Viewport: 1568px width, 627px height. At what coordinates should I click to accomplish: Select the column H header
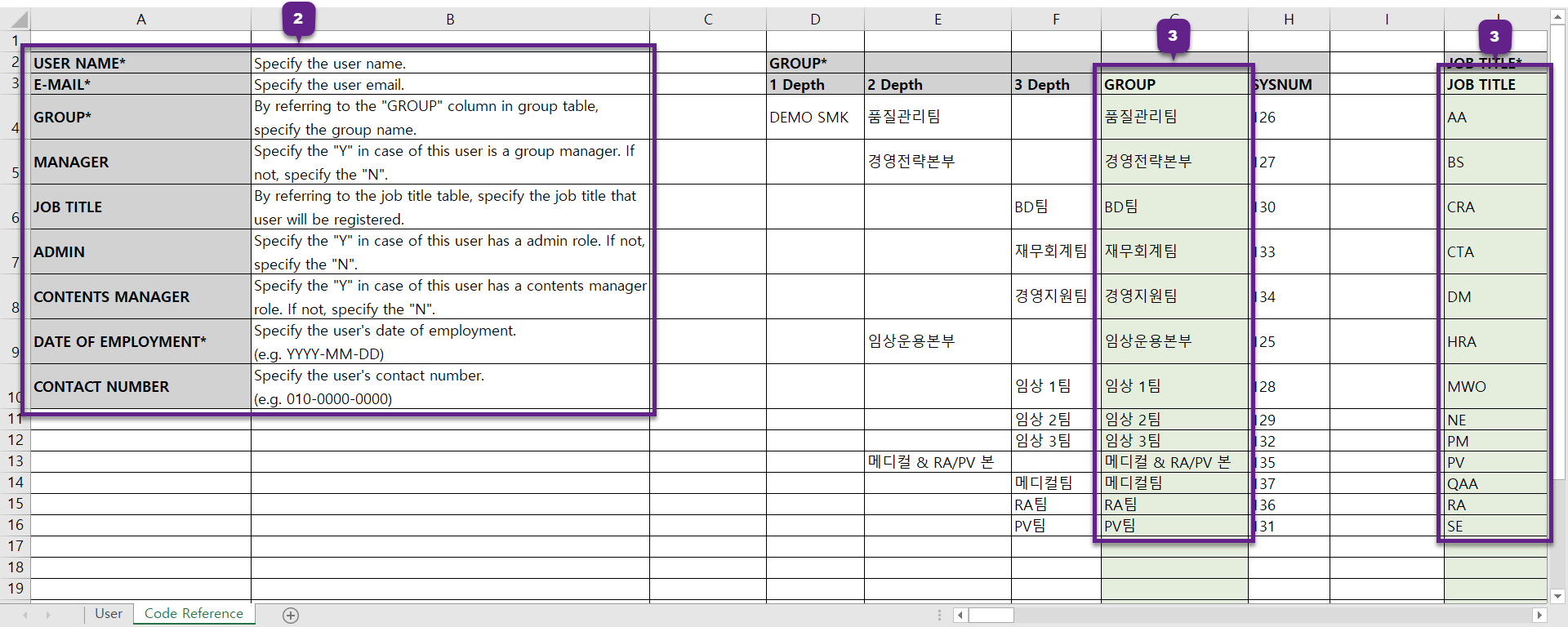click(x=1289, y=20)
